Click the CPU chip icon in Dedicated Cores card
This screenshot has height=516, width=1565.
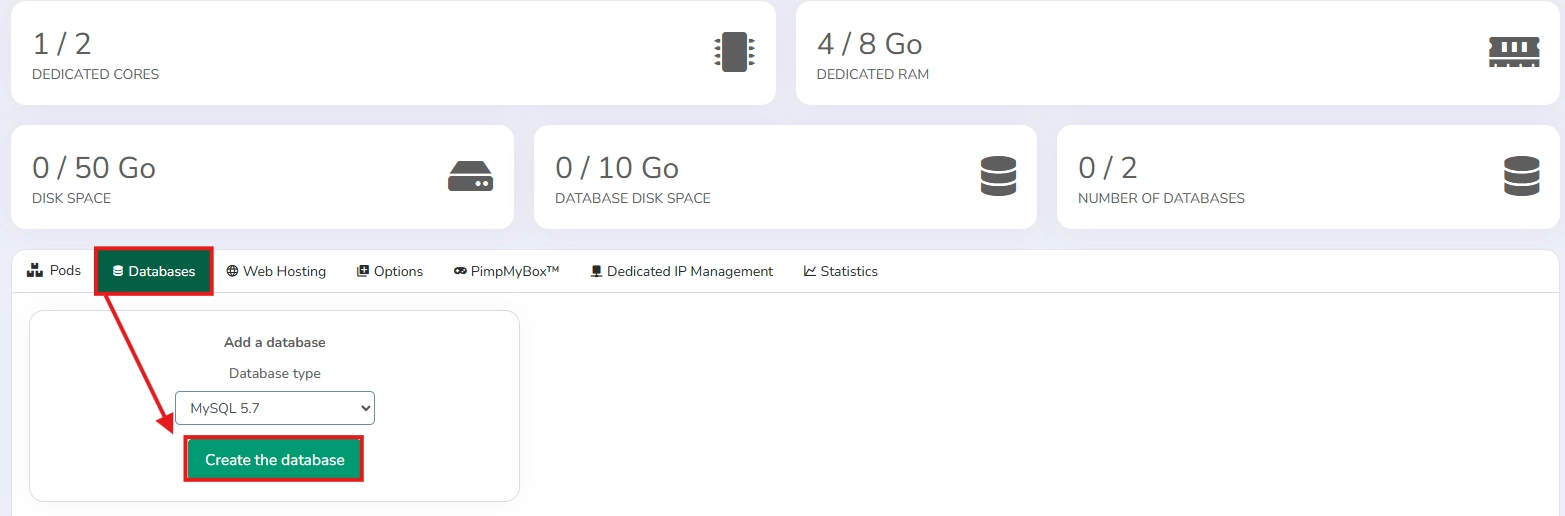tap(734, 52)
